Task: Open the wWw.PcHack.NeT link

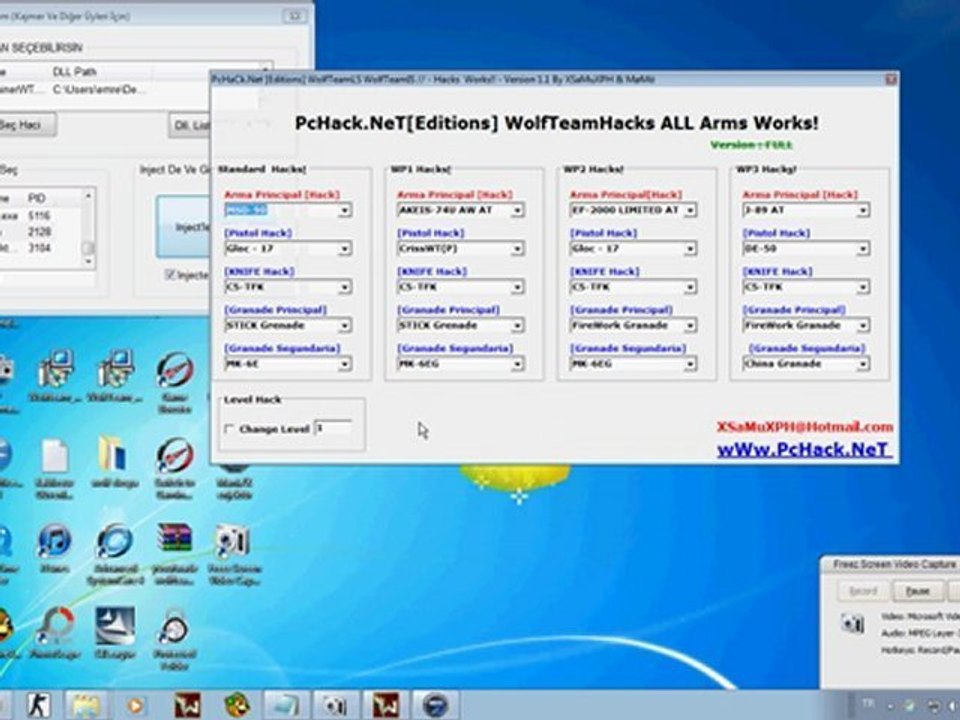Action: pyautogui.click(x=804, y=450)
